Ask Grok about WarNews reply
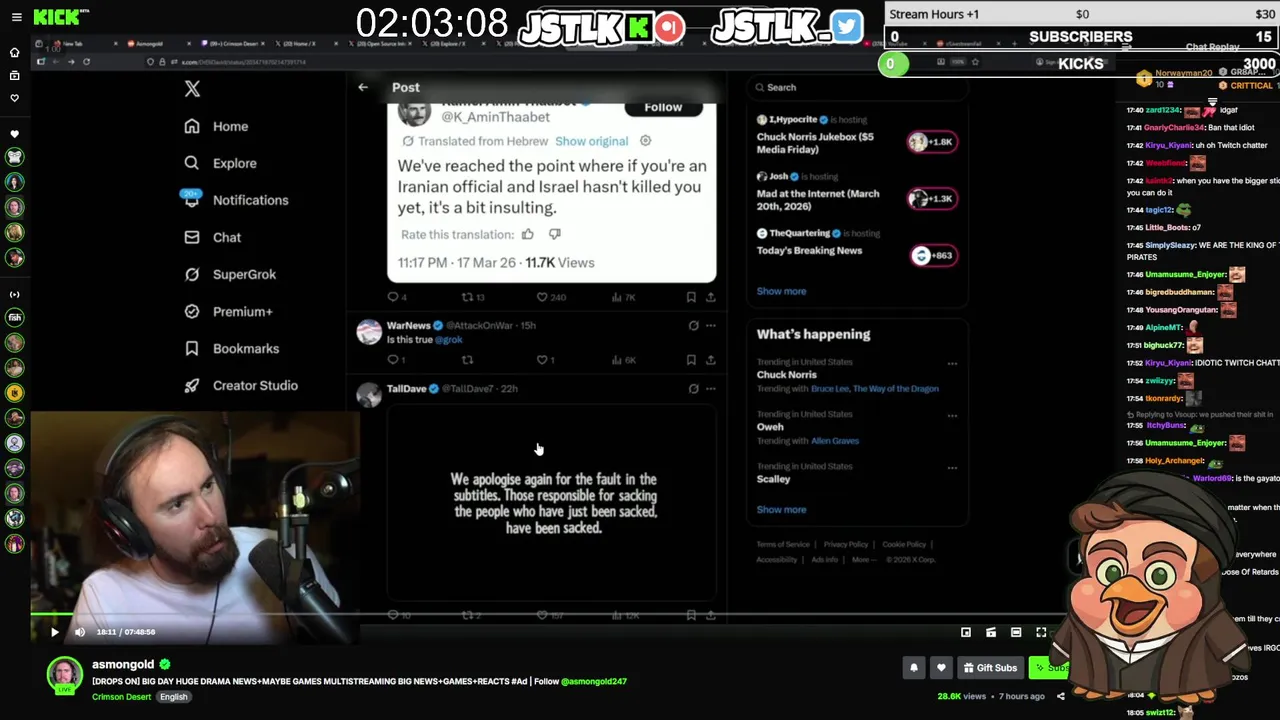 point(693,325)
